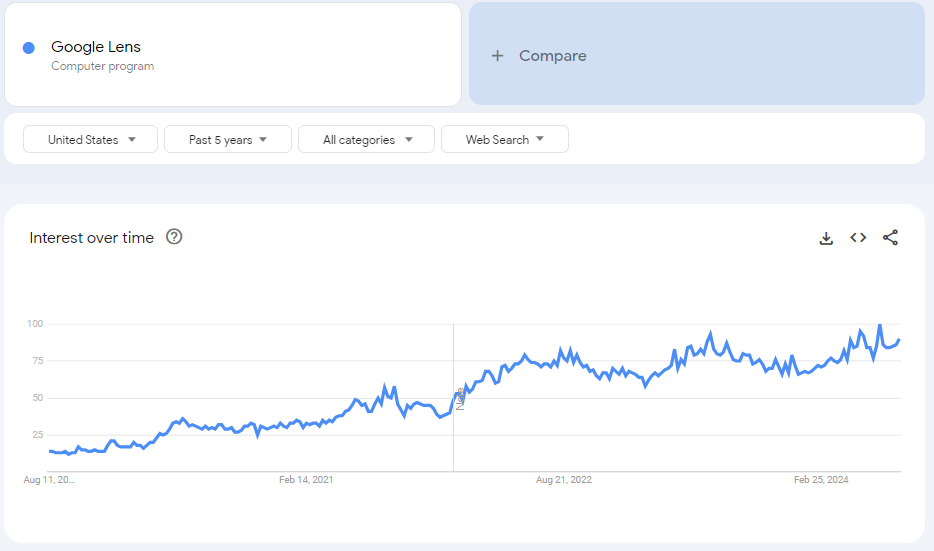This screenshot has height=551, width=934.
Task: Add a comparison term via Compare
Action: 697,54
